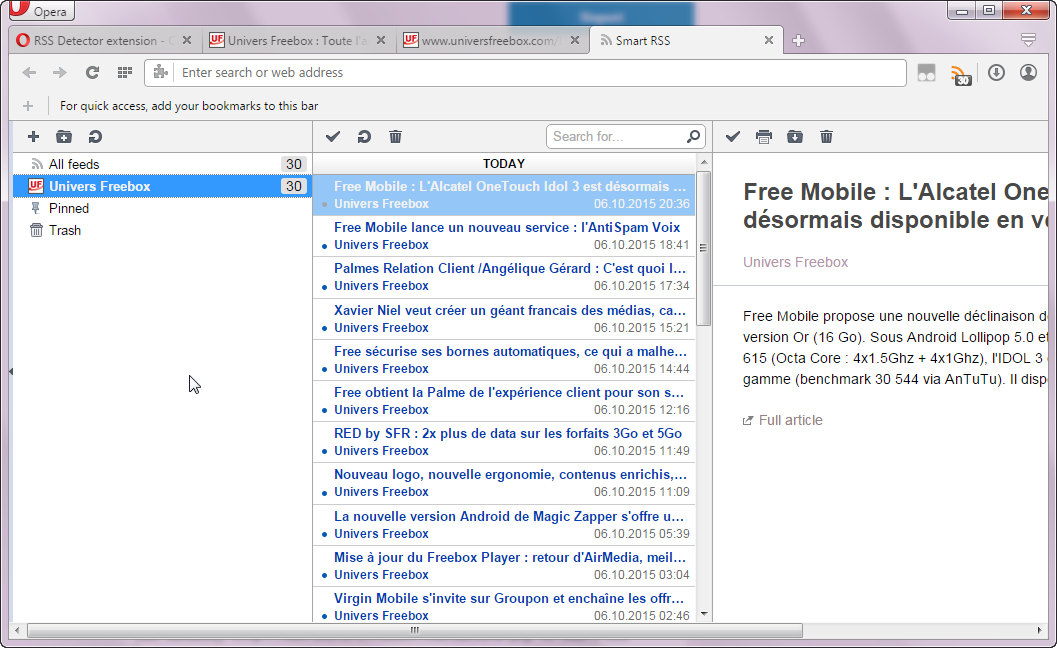Collapse sidebar with left edge arrow
The image size is (1057, 648).
[11, 372]
